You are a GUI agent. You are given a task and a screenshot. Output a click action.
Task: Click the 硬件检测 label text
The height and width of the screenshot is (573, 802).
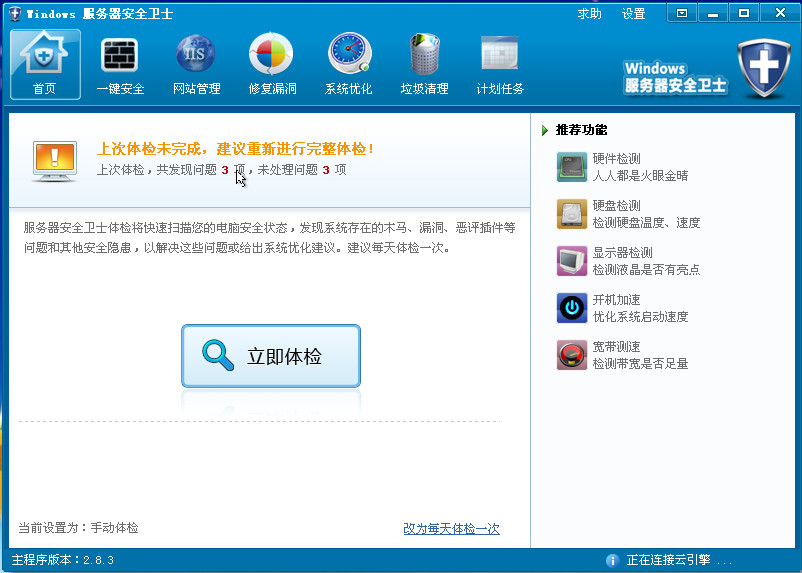[x=616, y=159]
